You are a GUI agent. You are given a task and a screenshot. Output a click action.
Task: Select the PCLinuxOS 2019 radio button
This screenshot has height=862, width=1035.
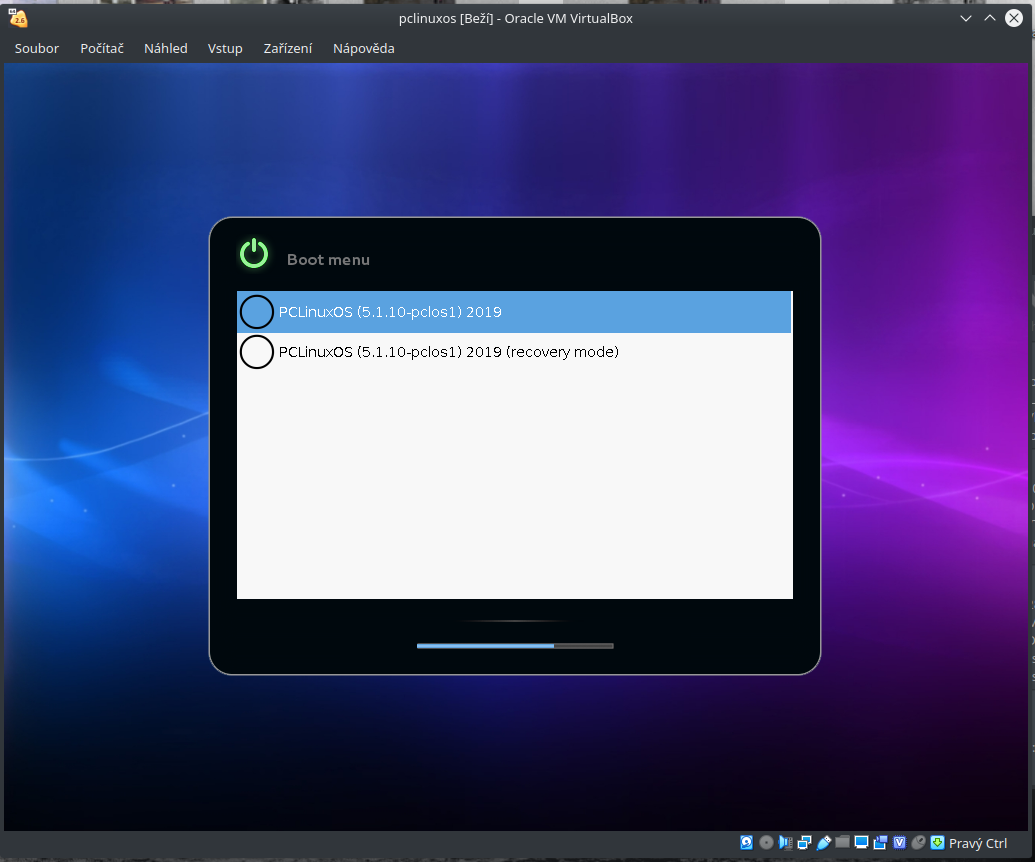tap(257, 312)
